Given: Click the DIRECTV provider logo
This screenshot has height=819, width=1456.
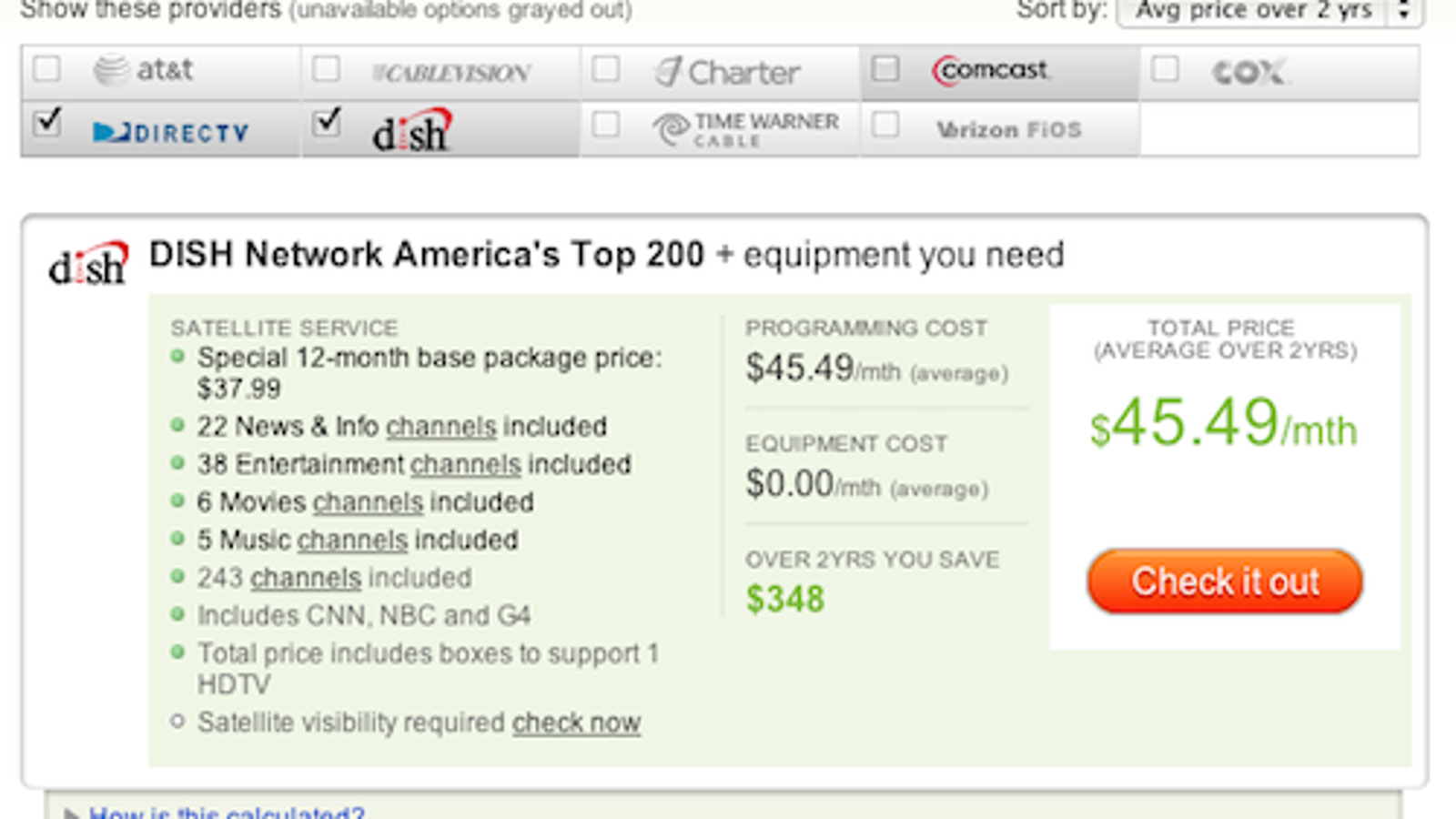Looking at the screenshot, I should click(170, 133).
